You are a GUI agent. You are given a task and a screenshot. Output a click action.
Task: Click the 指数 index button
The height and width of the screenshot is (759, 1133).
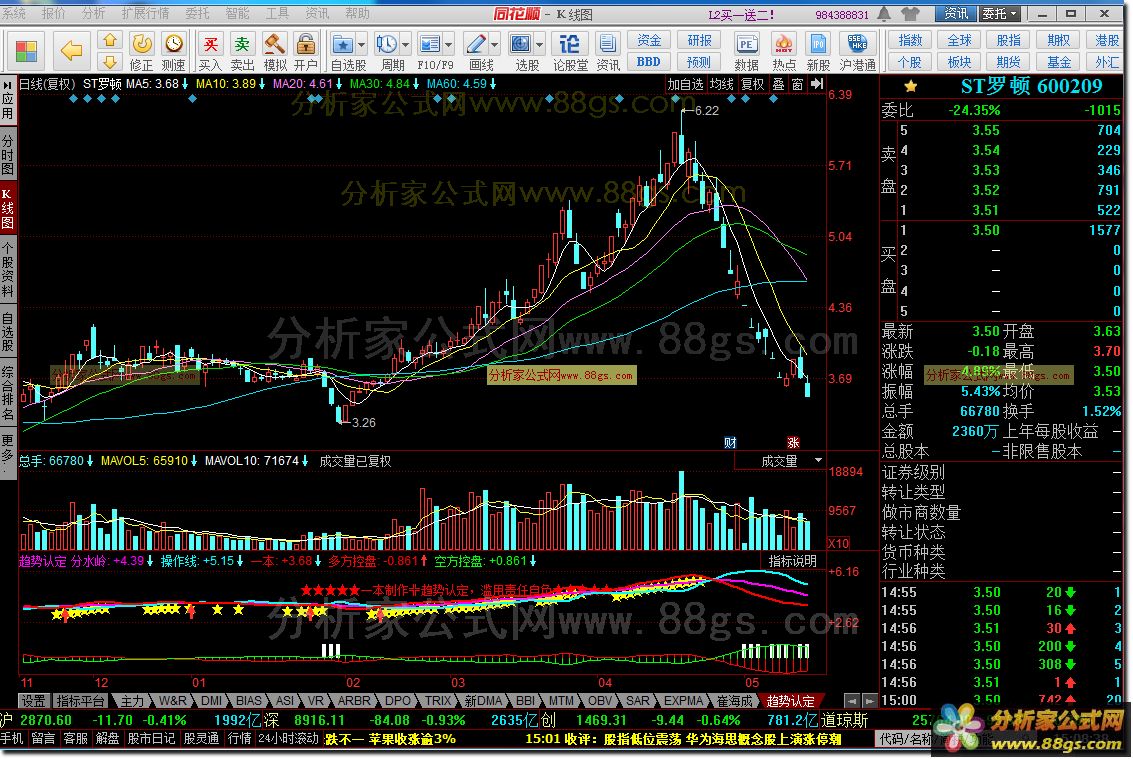pyautogui.click(x=910, y=40)
